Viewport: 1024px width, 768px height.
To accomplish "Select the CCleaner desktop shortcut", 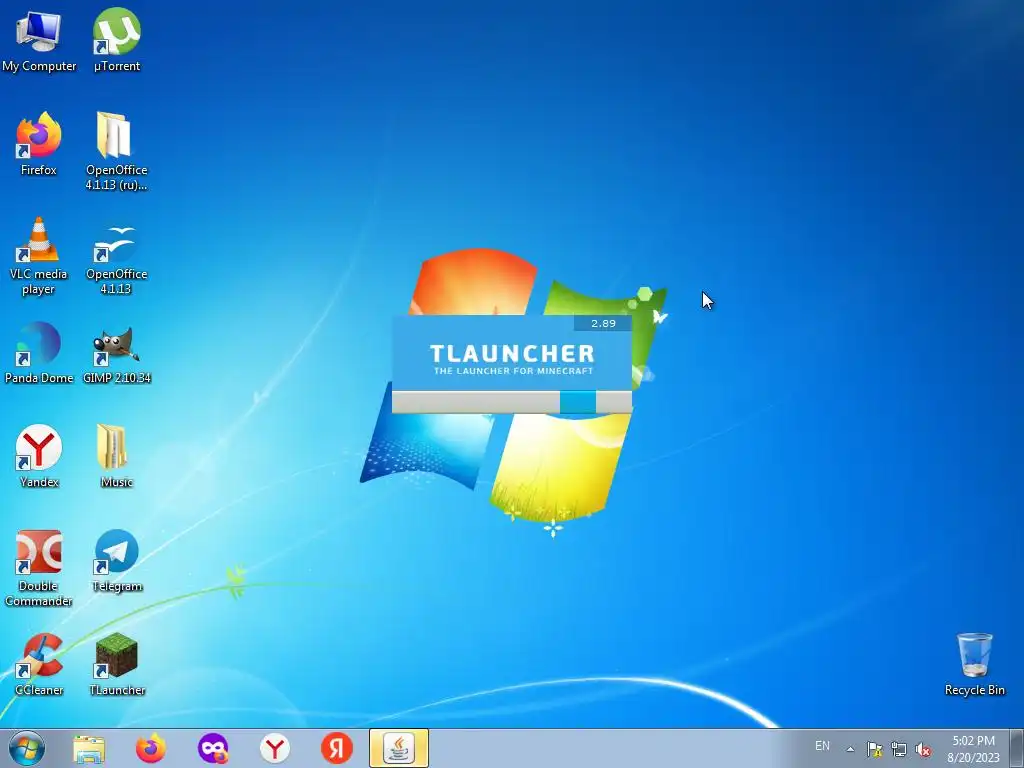I will tap(39, 665).
